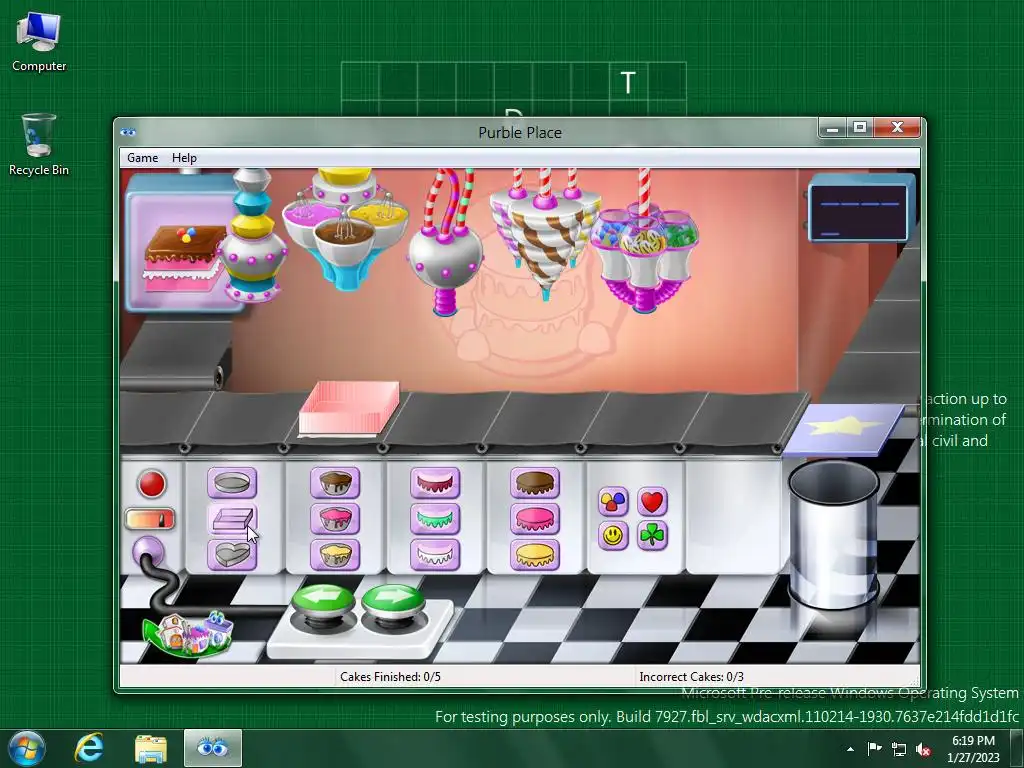The height and width of the screenshot is (768, 1024).
Task: Close the Purble Place window
Action: tap(898, 128)
